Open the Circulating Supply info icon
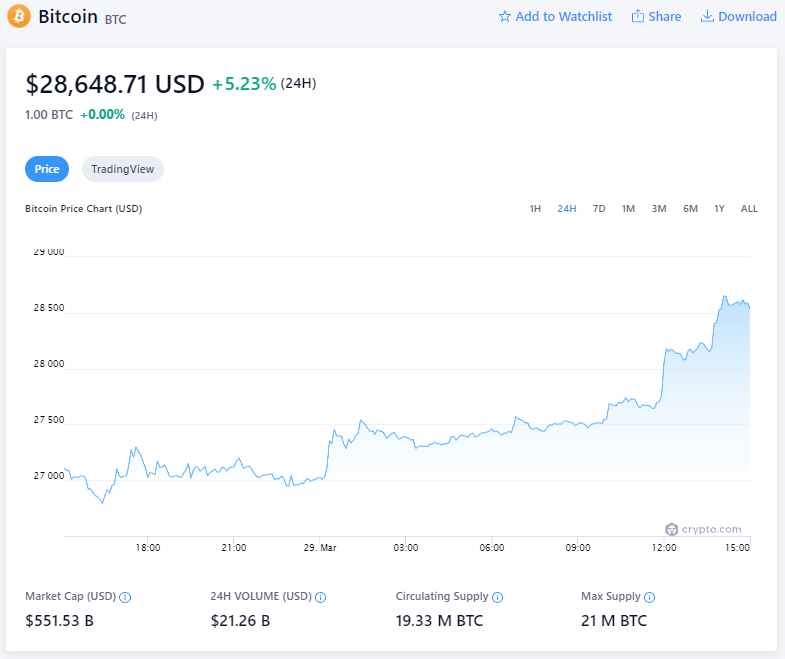This screenshot has width=785, height=659. [x=497, y=597]
